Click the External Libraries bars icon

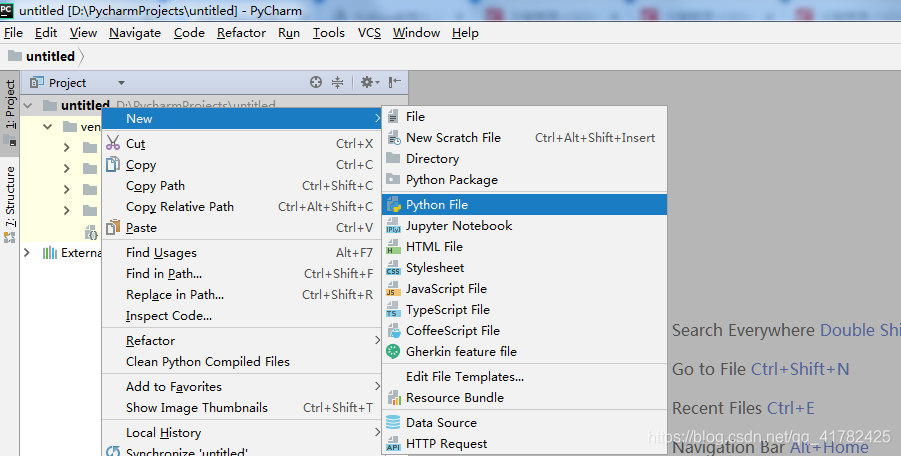(50, 253)
